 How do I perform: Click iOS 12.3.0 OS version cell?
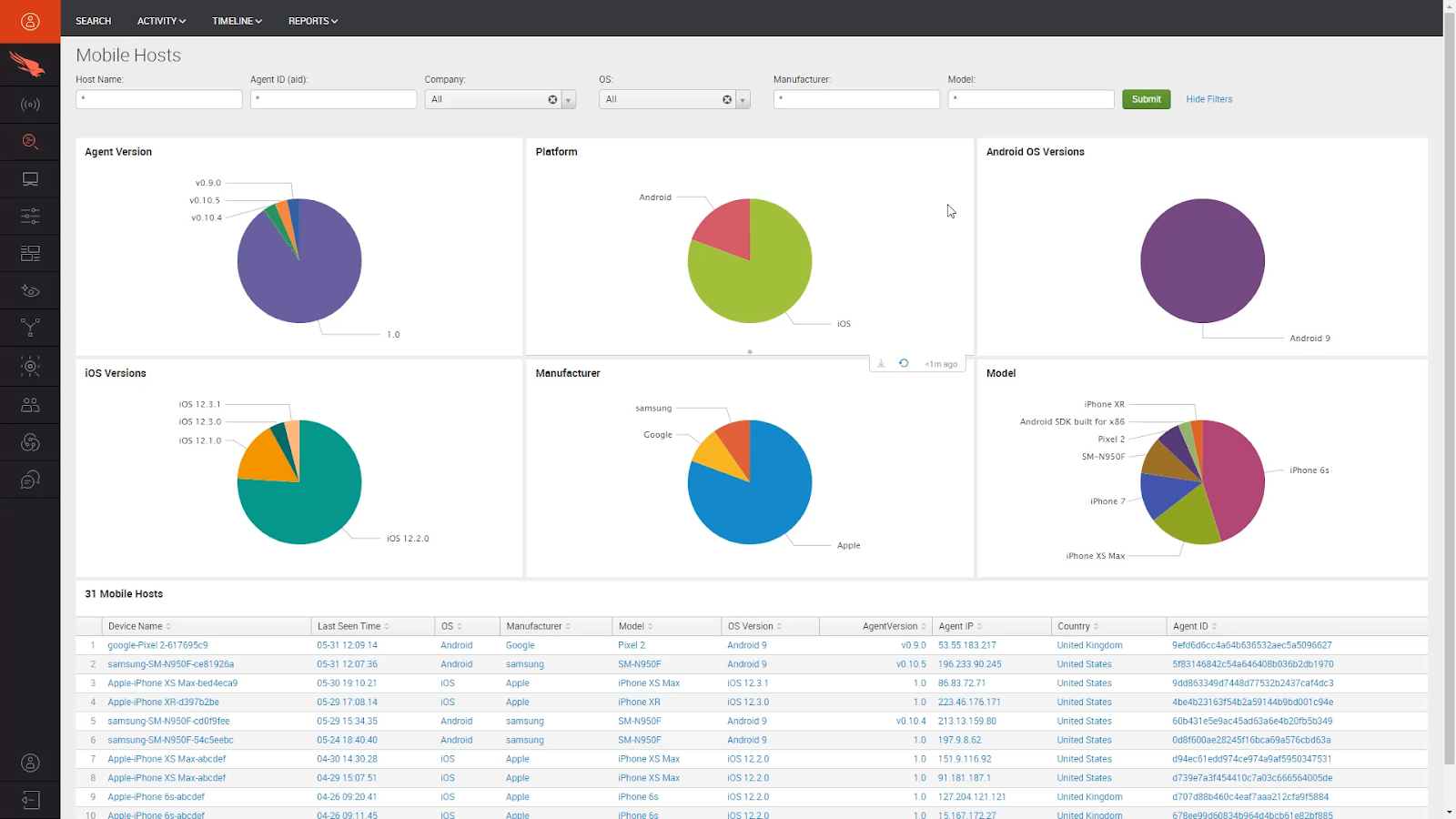pyautogui.click(x=748, y=702)
